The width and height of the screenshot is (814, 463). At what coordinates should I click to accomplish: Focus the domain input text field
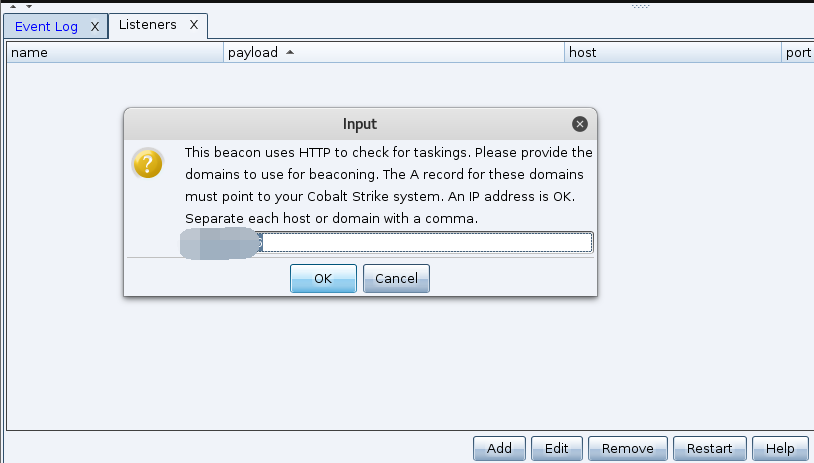point(386,242)
